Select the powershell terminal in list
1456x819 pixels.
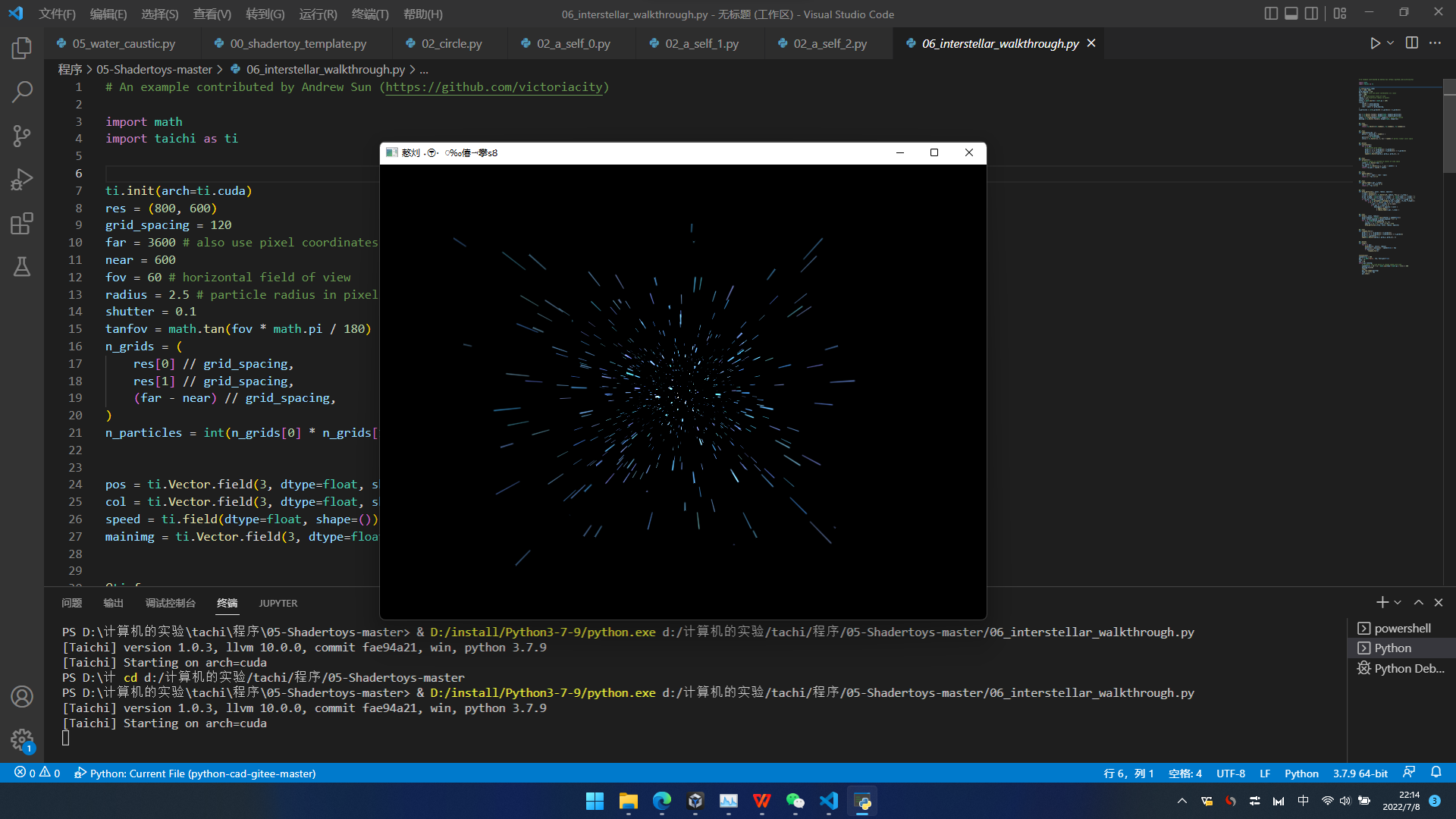click(1402, 628)
